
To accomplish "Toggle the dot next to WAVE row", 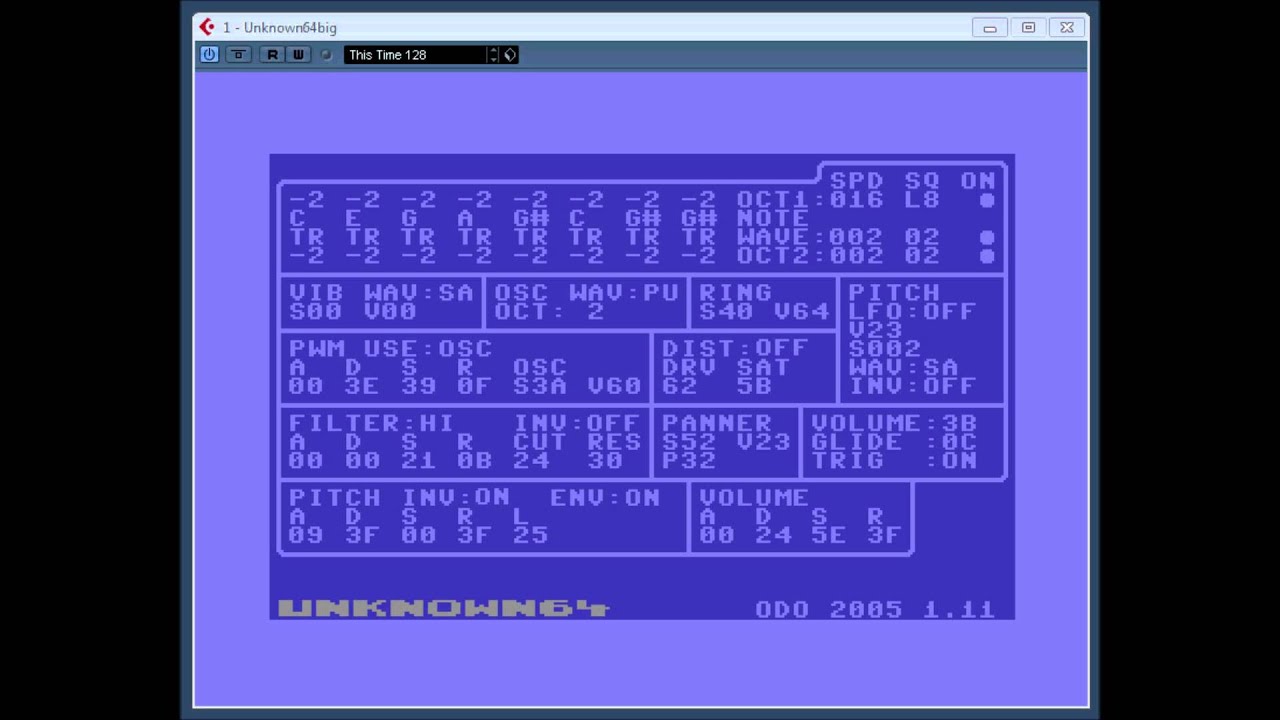I will click(987, 238).
